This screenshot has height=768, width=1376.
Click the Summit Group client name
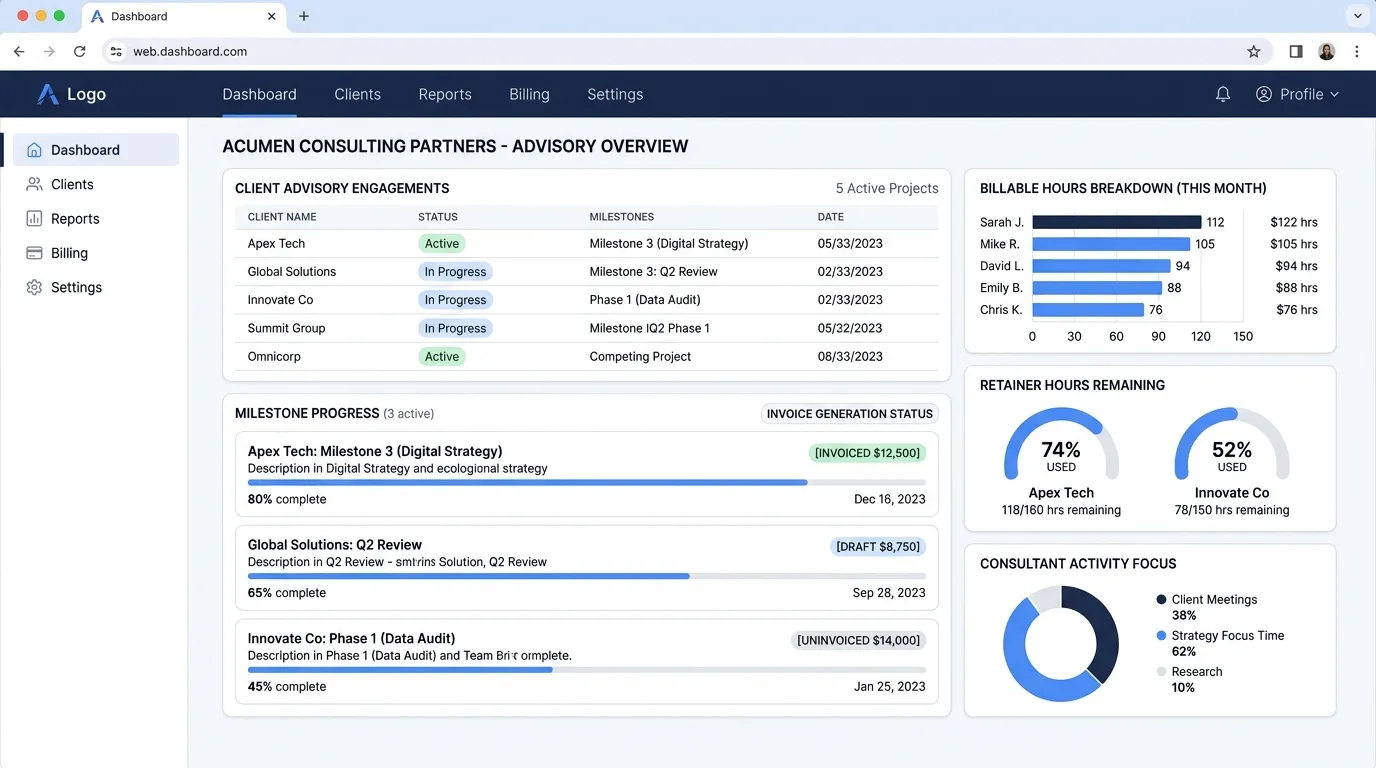(286, 328)
